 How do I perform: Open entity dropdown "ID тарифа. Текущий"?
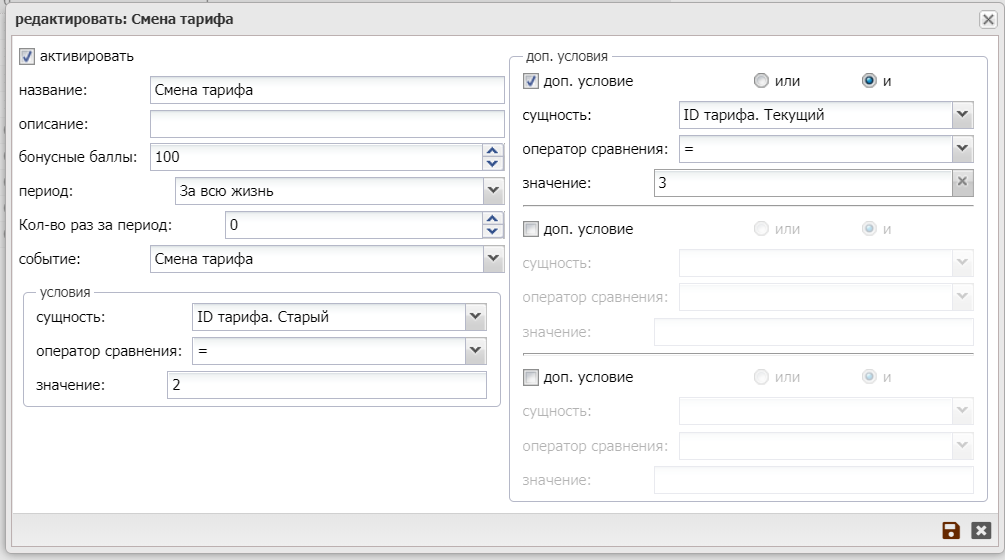click(962, 114)
